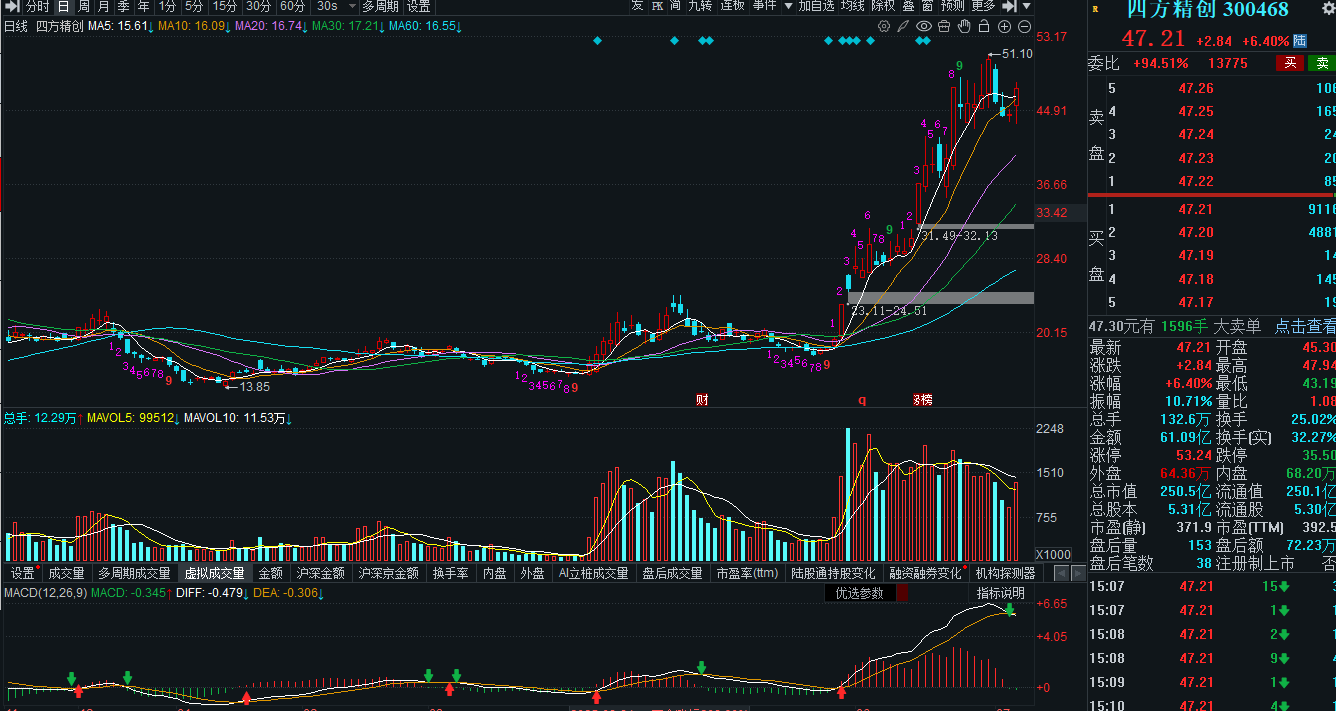Open the toolbox icon above chart

tap(944, 26)
